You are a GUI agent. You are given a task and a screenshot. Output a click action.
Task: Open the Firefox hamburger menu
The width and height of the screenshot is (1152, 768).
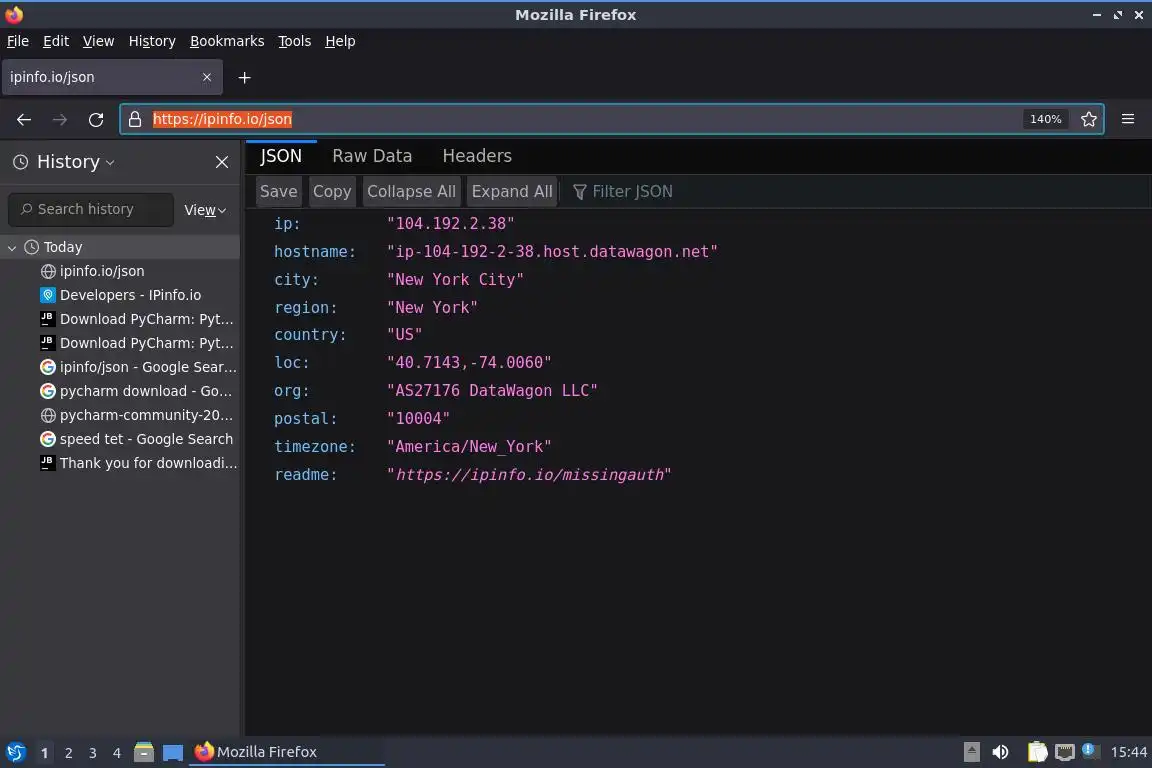pos(1128,119)
